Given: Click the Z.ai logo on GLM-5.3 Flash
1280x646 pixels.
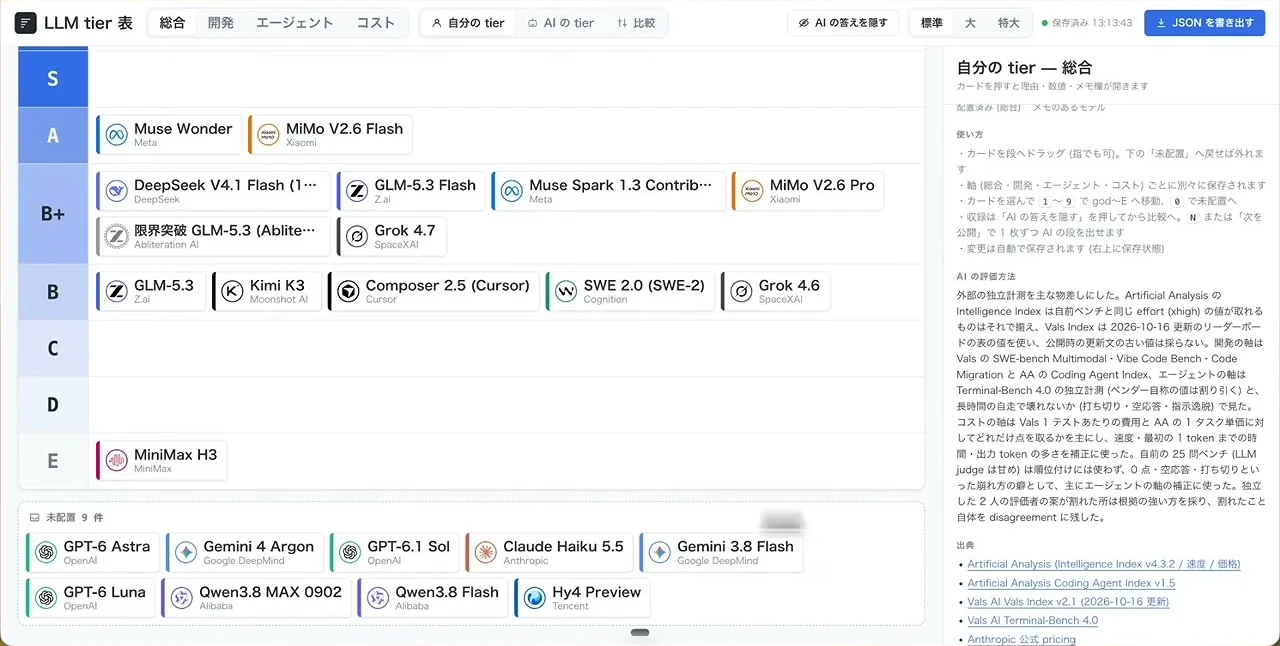Looking at the screenshot, I should [357, 191].
